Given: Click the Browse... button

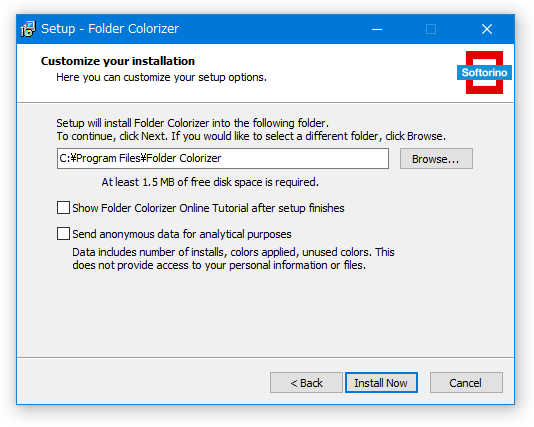Looking at the screenshot, I should point(436,159).
